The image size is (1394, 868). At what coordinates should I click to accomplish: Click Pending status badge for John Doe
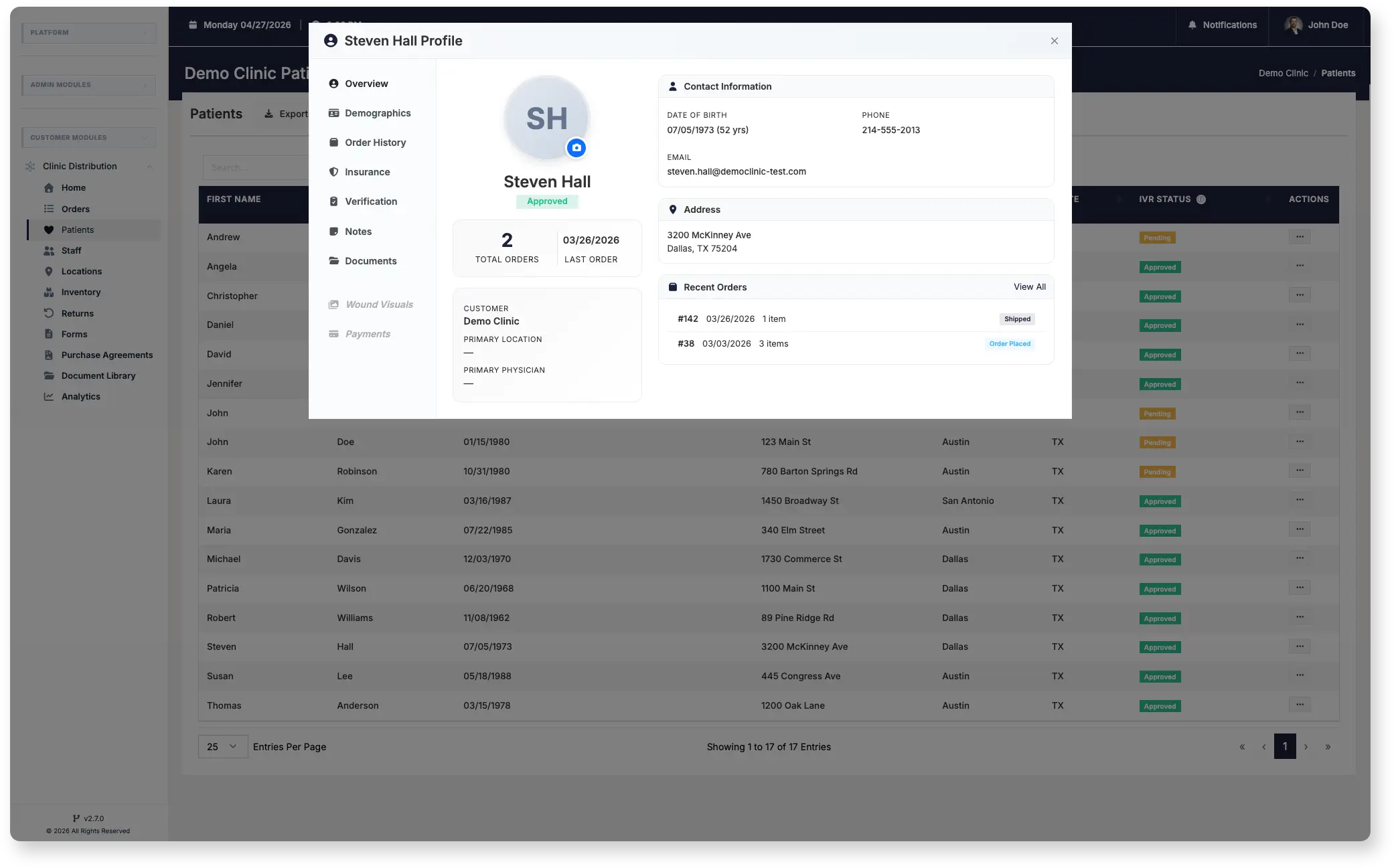click(x=1157, y=442)
